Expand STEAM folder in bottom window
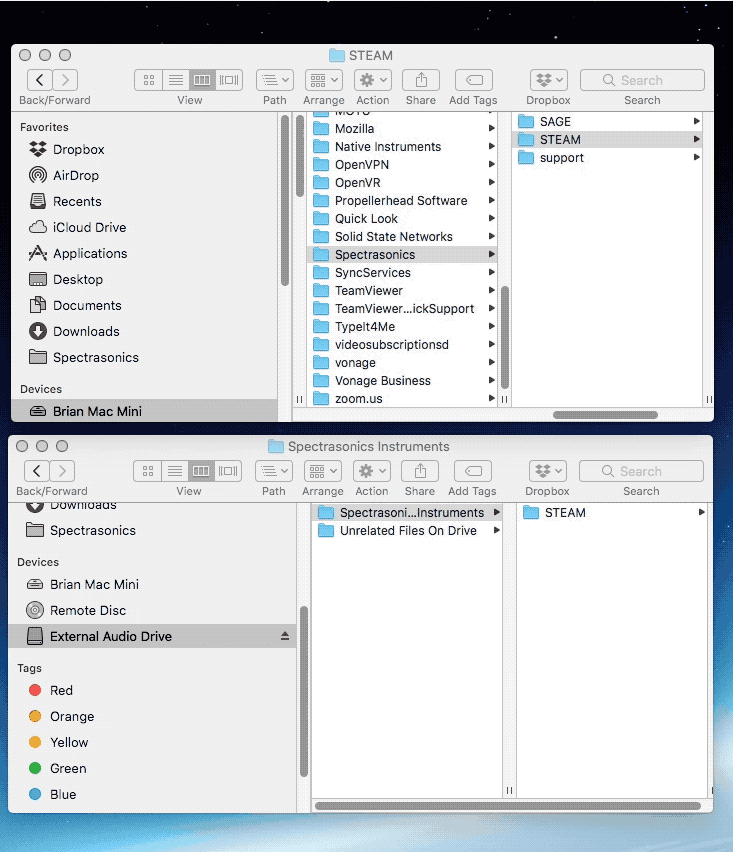Viewport: 733px width, 852px height. (701, 512)
